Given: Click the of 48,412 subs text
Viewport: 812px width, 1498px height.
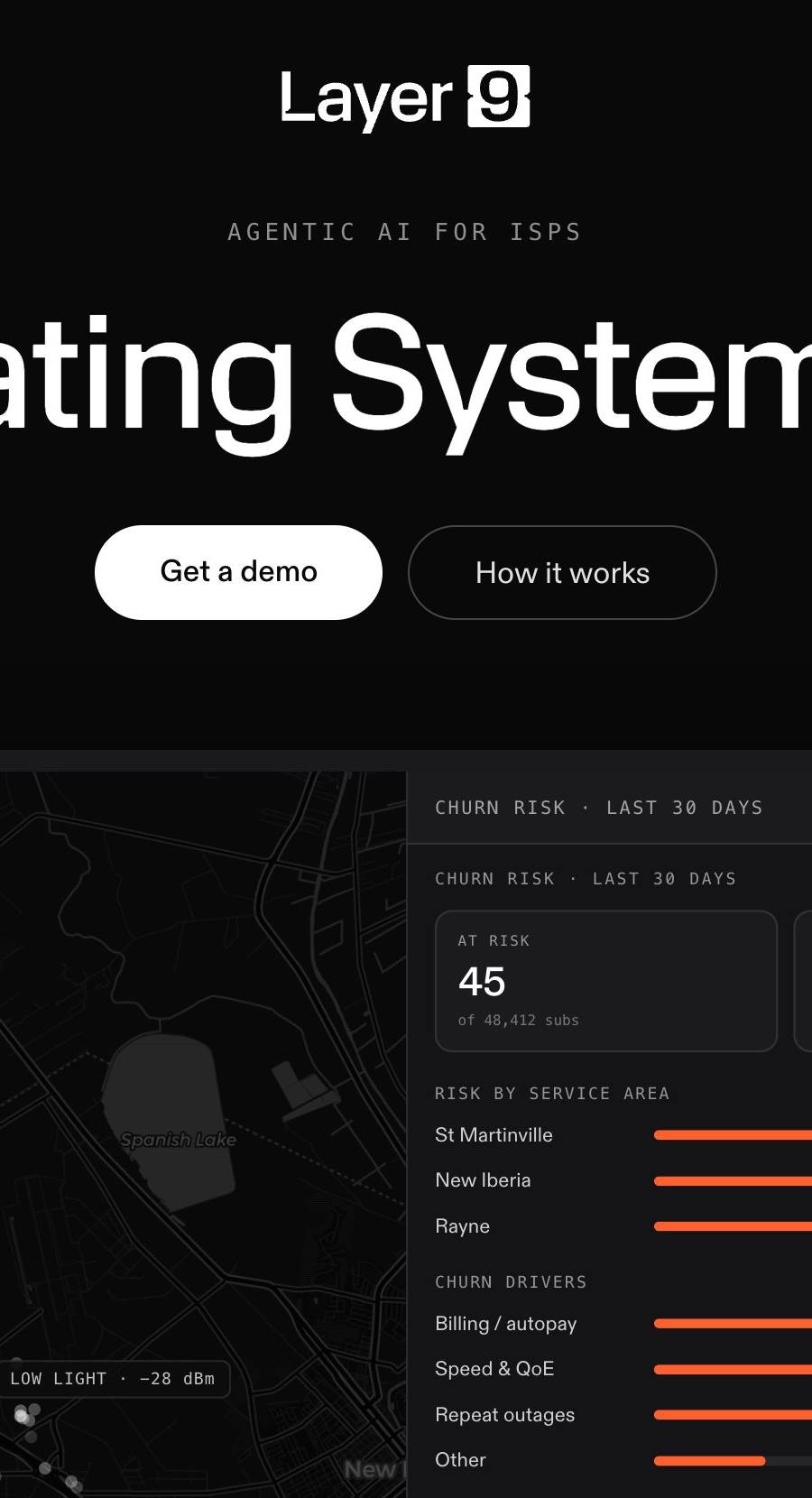Looking at the screenshot, I should coord(518,1021).
